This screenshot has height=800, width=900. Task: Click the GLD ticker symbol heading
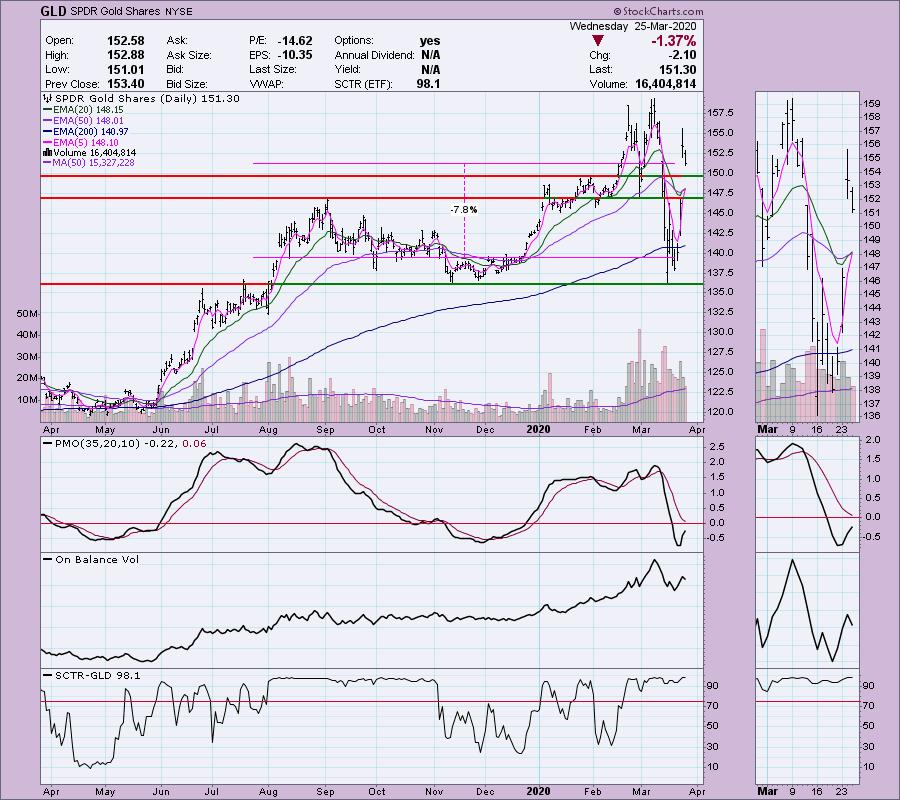(54, 11)
